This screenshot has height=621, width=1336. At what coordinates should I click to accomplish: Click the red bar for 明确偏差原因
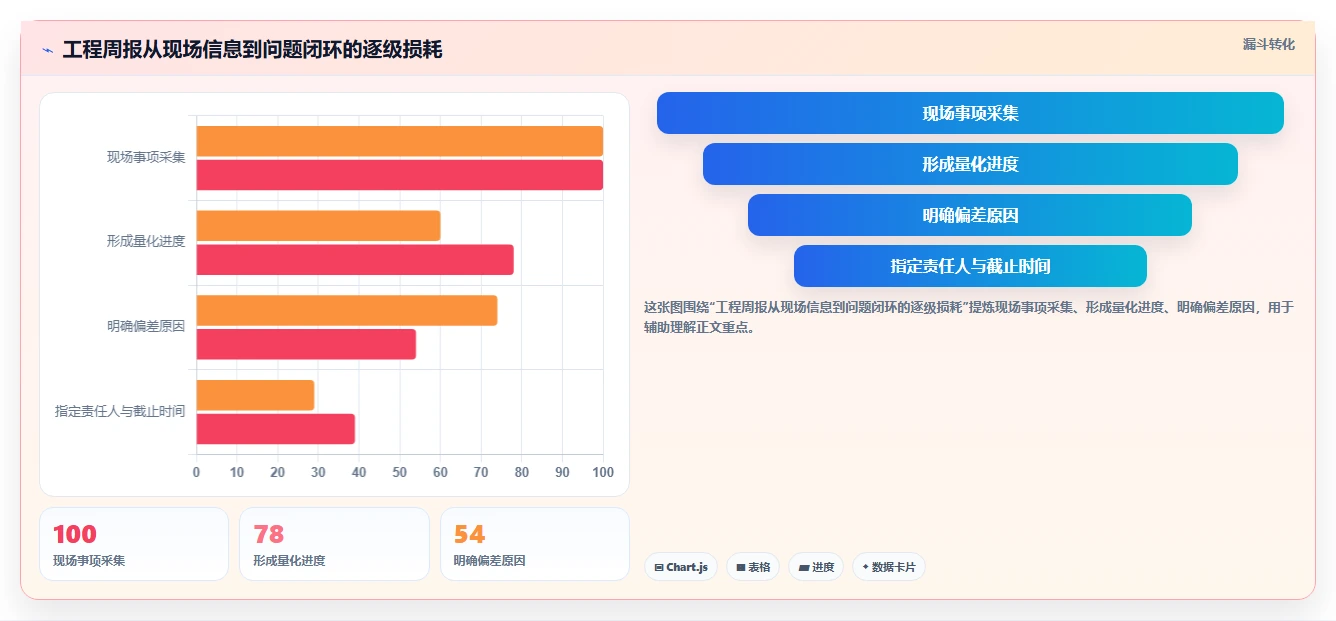pos(306,344)
